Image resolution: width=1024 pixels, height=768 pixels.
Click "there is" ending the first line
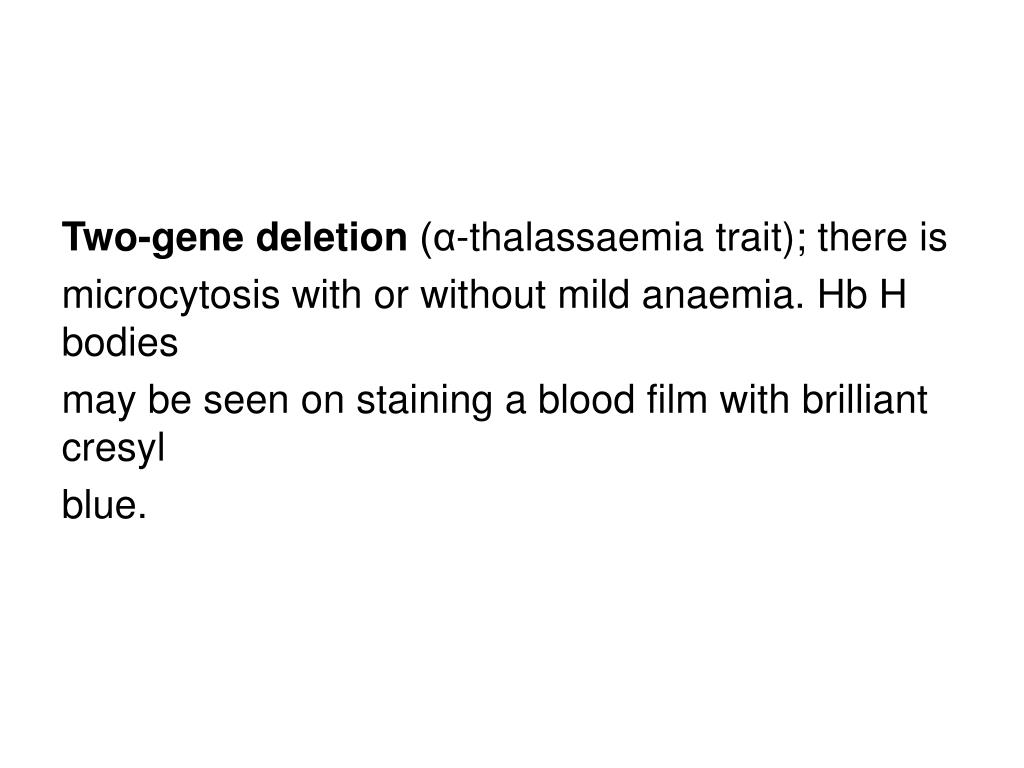click(x=882, y=237)
